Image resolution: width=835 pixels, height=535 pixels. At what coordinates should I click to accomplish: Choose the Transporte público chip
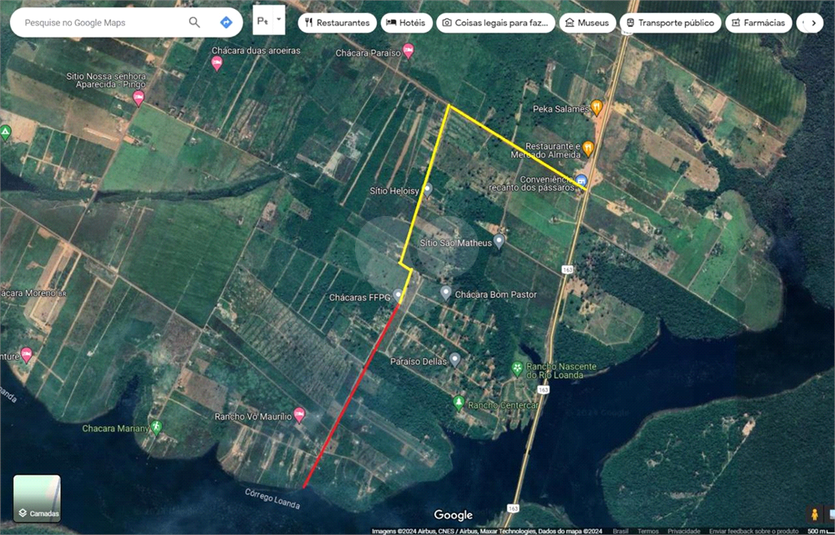[668, 22]
